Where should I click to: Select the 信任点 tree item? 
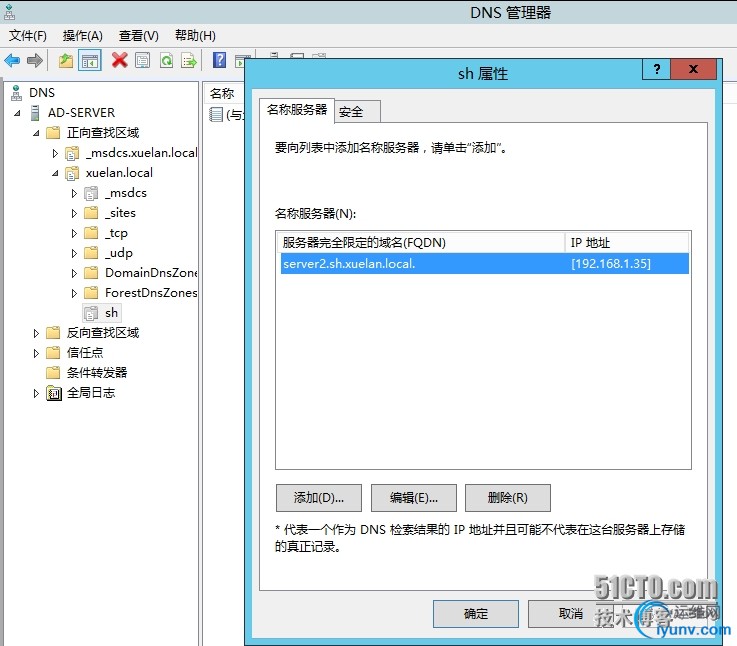(85, 353)
